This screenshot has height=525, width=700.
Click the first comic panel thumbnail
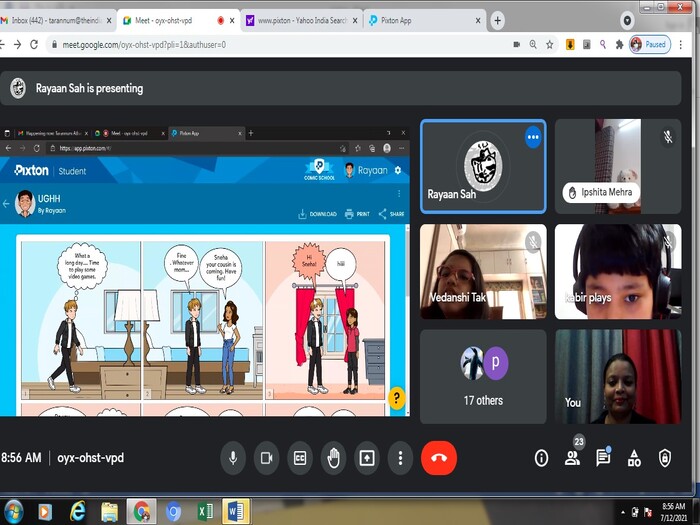tap(81, 320)
